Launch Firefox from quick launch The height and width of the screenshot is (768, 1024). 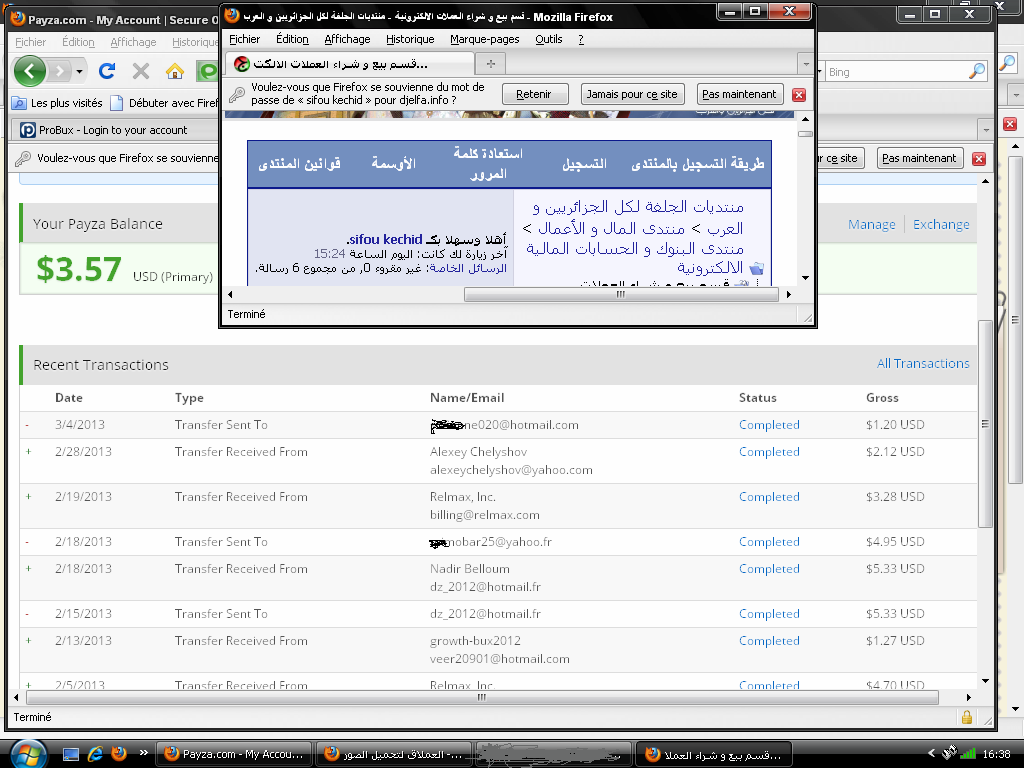coord(119,754)
